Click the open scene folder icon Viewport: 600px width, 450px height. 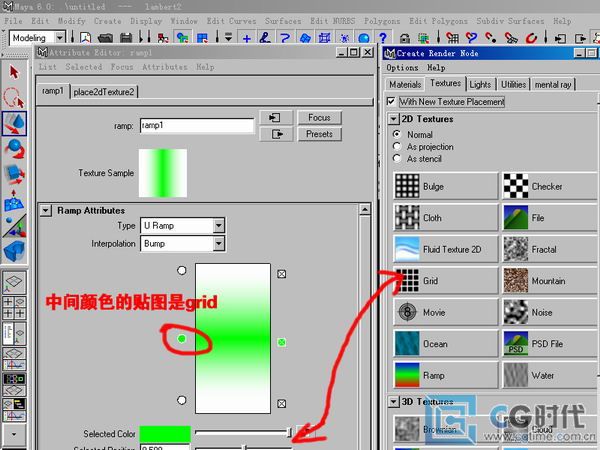[106, 38]
